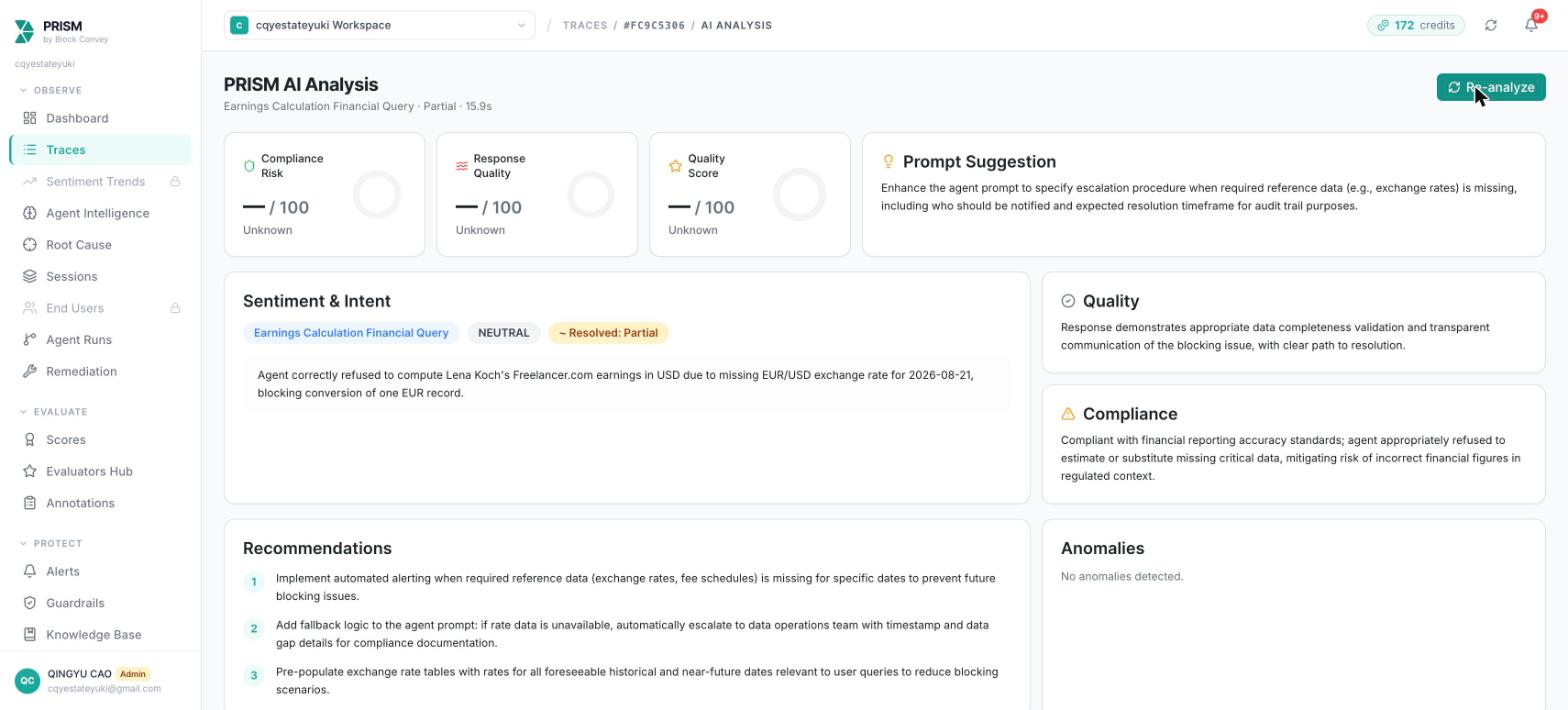Click the Resolved: Partial status badge

pos(608,333)
